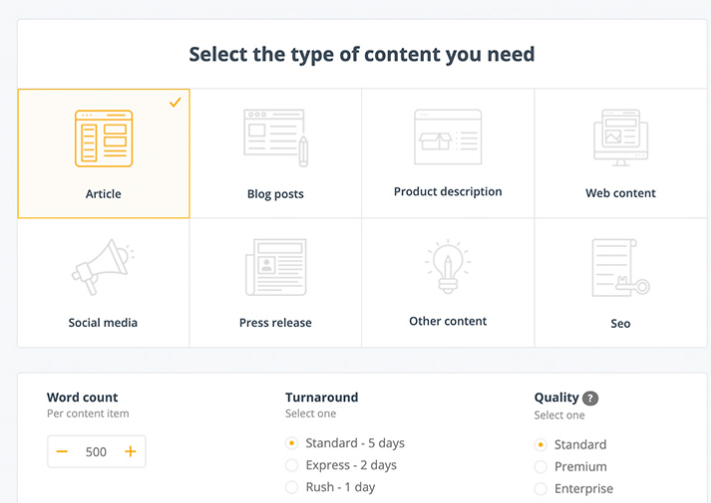Select Standard - 5 days turnaround
This screenshot has height=503, width=711.
point(292,443)
